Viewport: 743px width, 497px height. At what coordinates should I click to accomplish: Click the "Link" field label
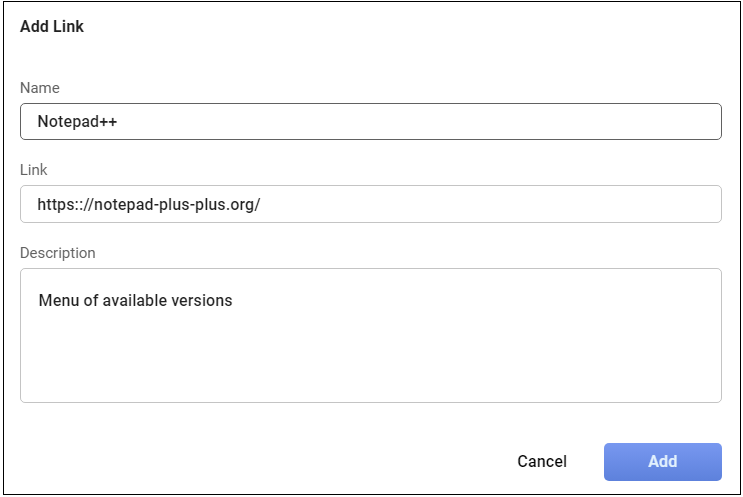click(x=34, y=170)
